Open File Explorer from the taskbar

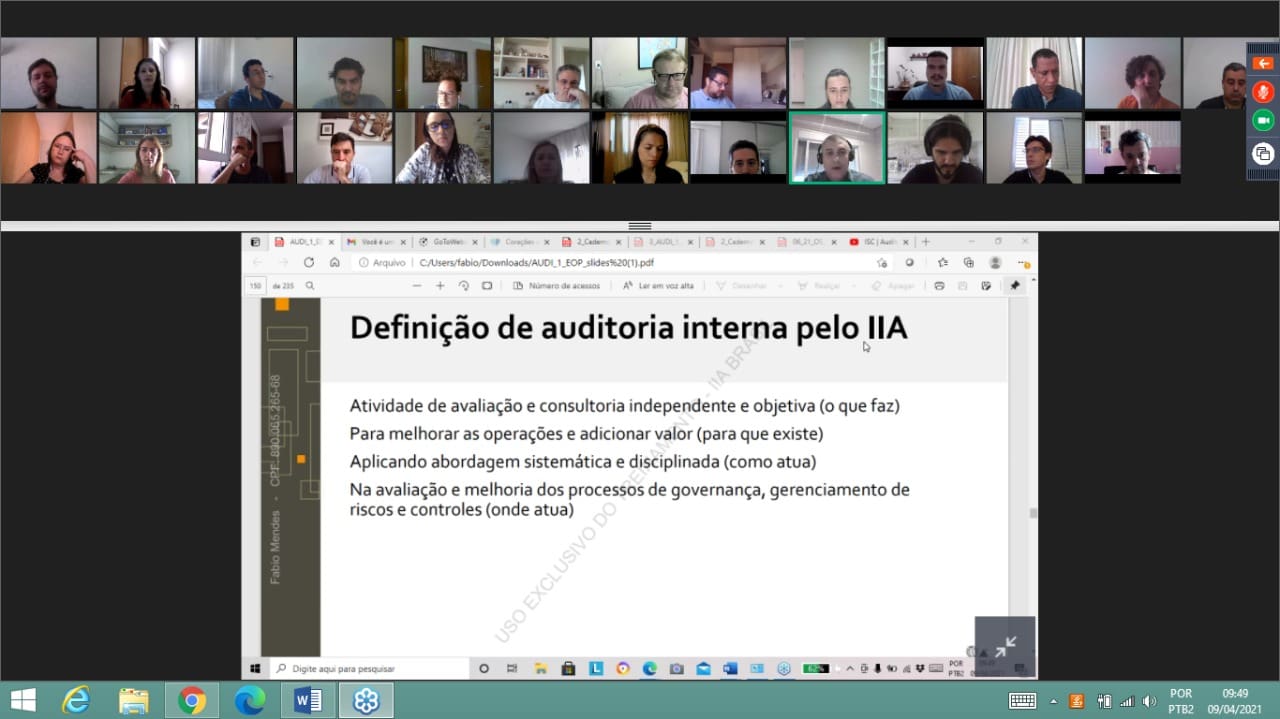(x=133, y=700)
